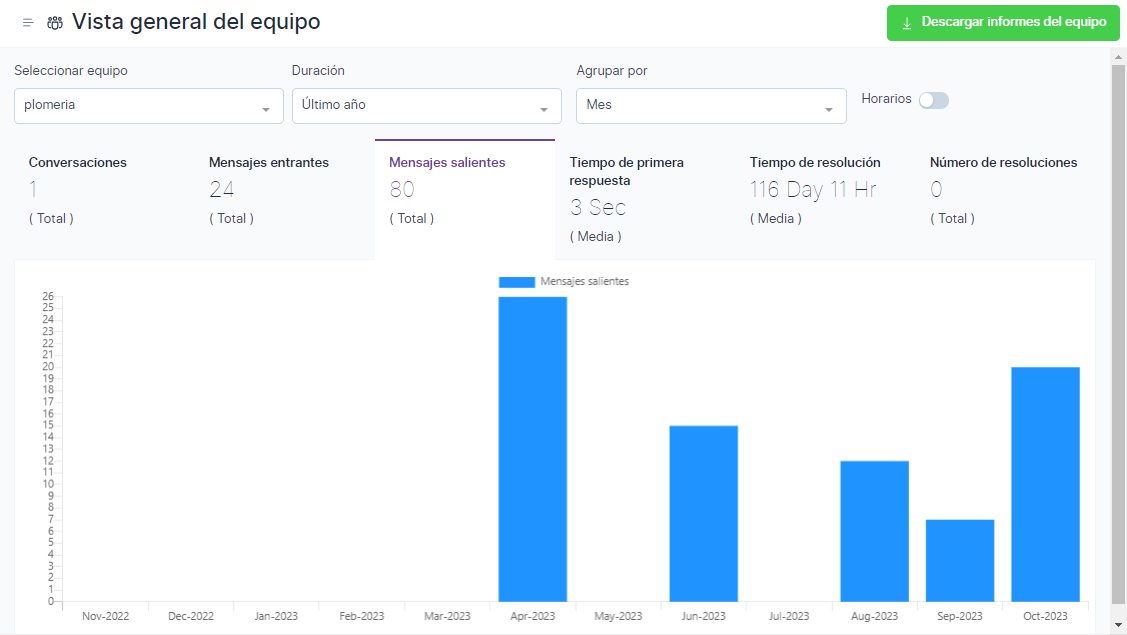The height and width of the screenshot is (635, 1127).
Task: Open the Agrupar por dropdown set to Mes
Action: pos(711,105)
